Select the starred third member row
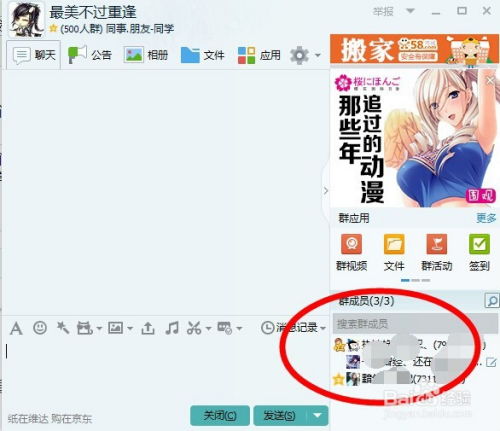The image size is (500, 431). point(415,379)
